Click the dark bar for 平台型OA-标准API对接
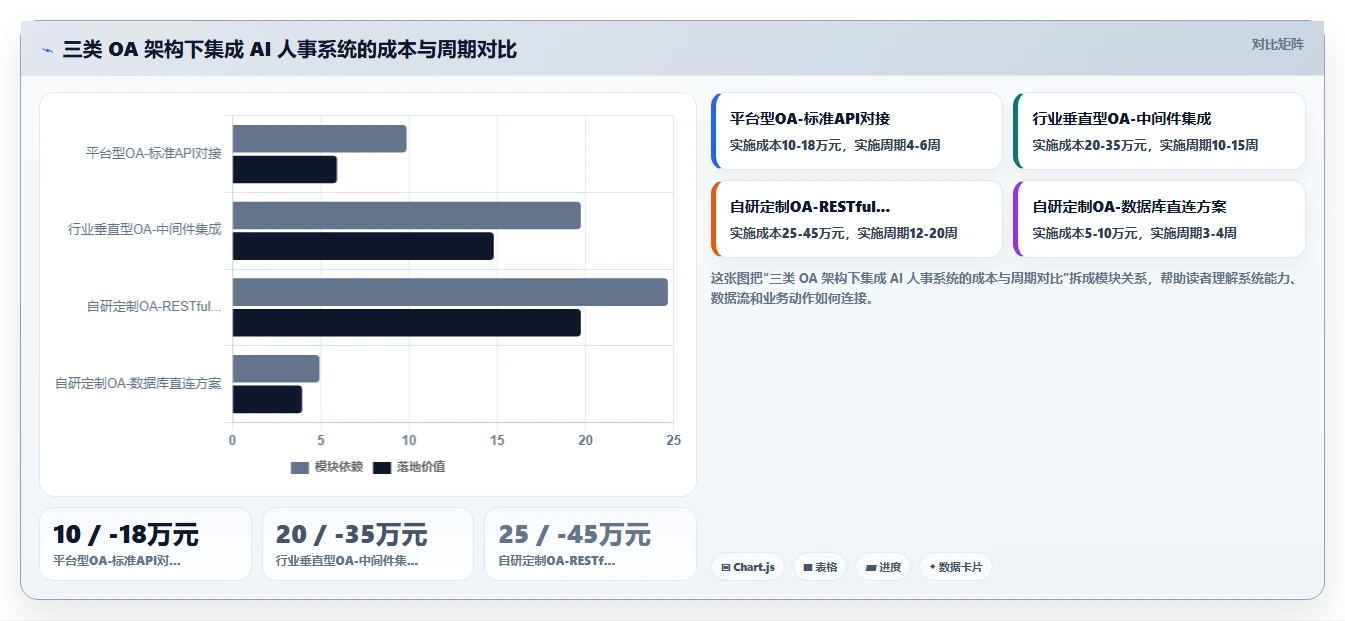This screenshot has width=1345, height=621. click(x=285, y=170)
